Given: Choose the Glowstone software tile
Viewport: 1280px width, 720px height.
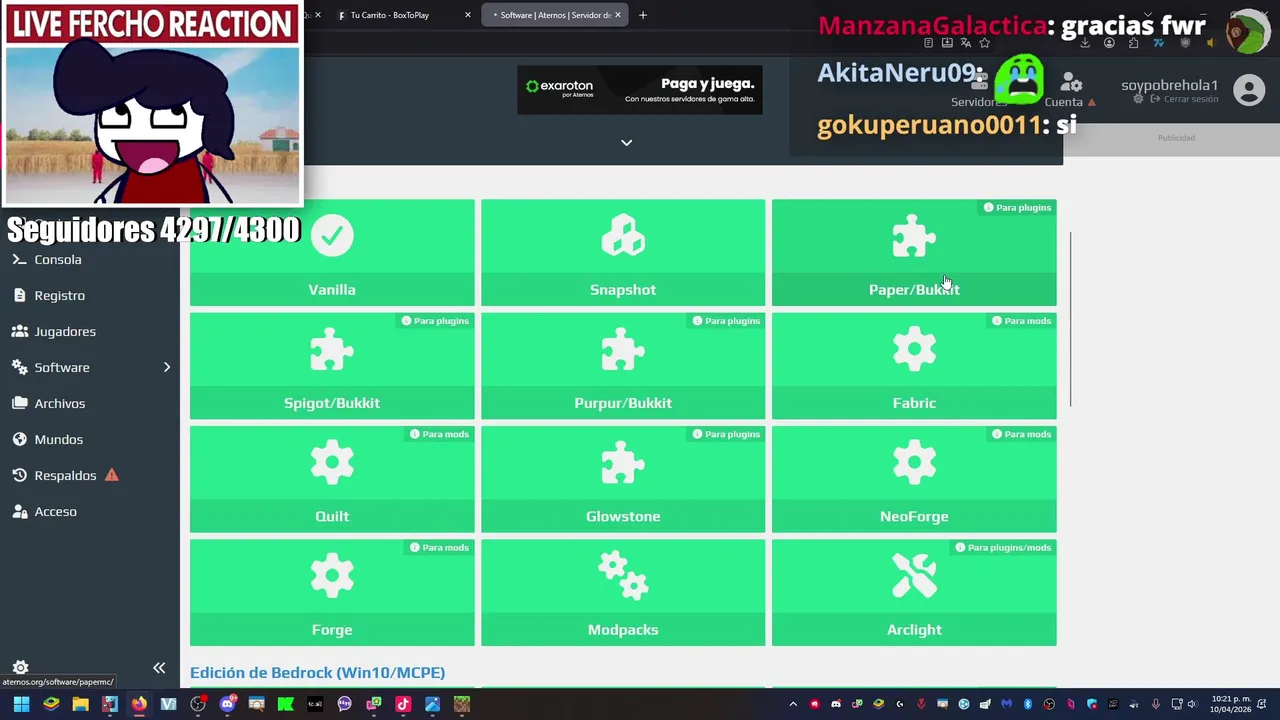Looking at the screenshot, I should (623, 479).
